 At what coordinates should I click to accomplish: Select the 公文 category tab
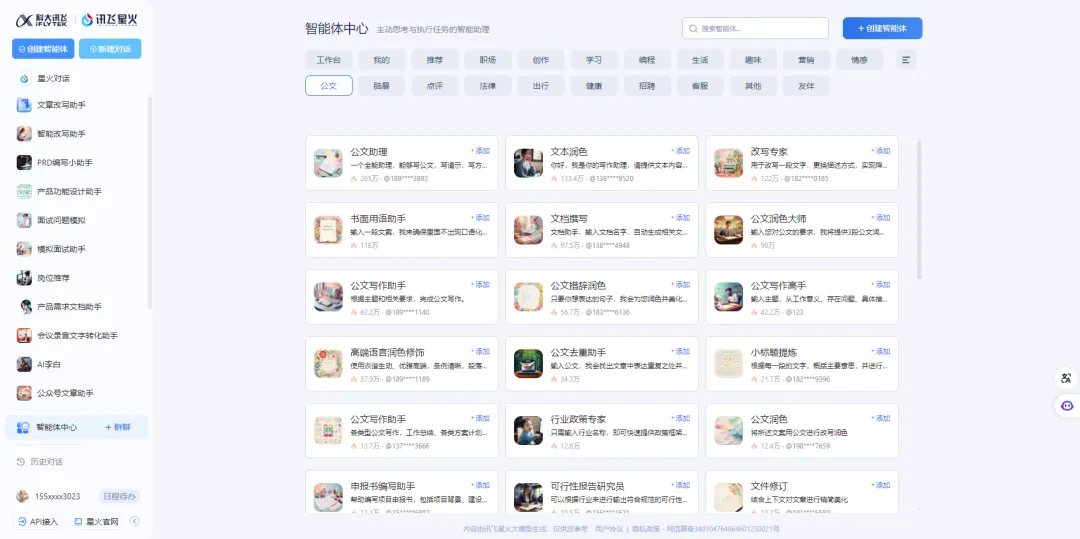[x=329, y=86]
